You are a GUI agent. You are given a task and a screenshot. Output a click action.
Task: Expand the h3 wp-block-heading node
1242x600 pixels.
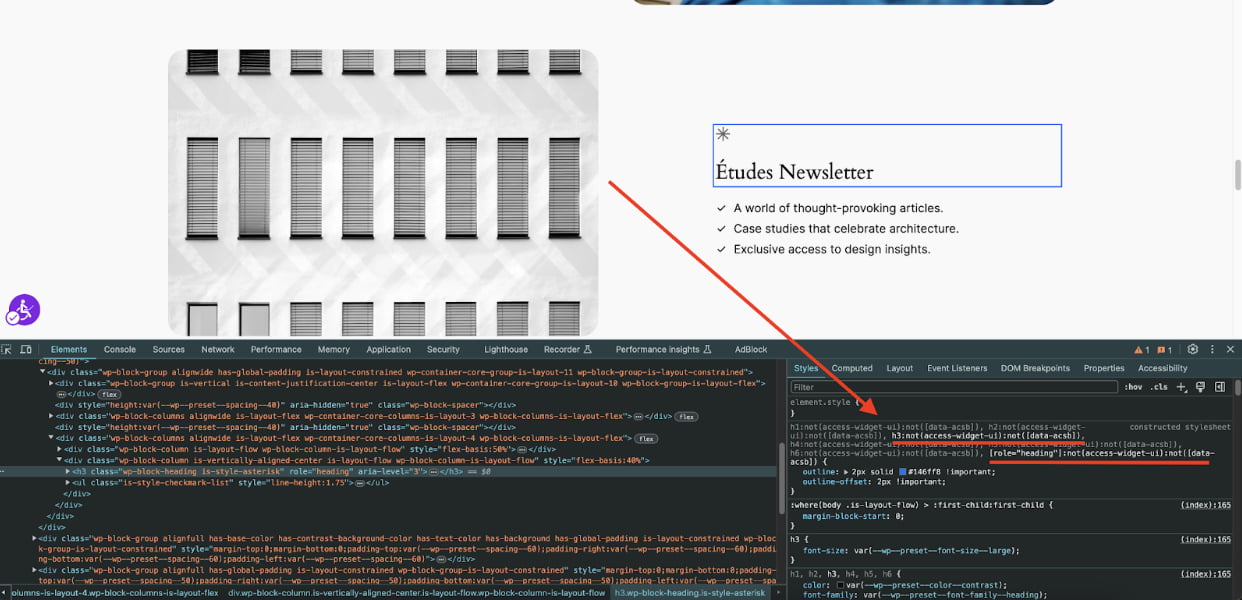(68, 471)
